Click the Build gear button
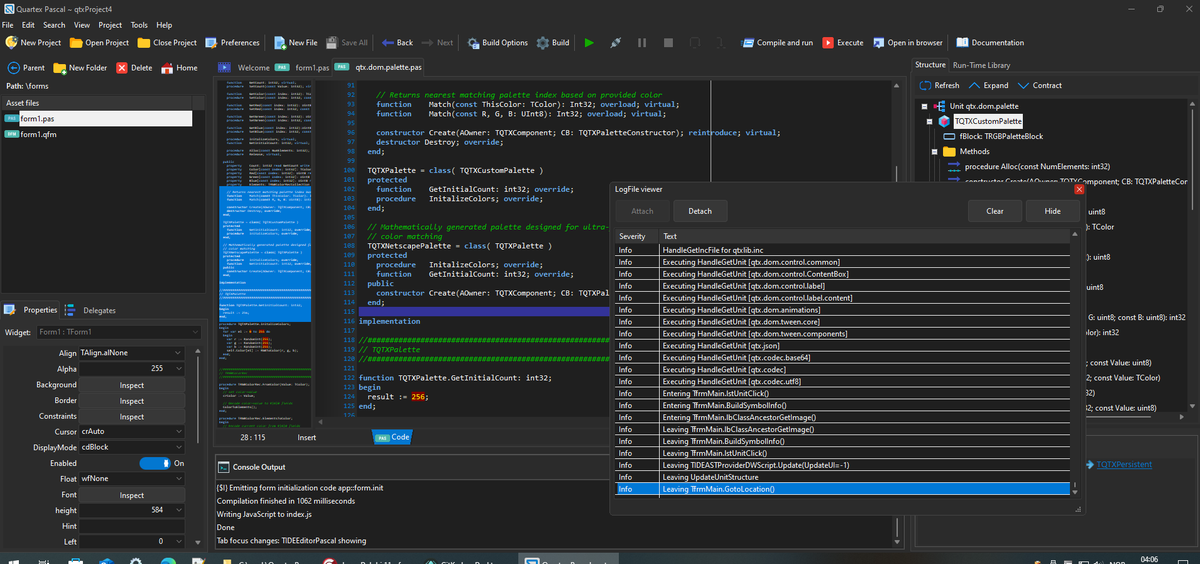1200x564 pixels. [543, 43]
